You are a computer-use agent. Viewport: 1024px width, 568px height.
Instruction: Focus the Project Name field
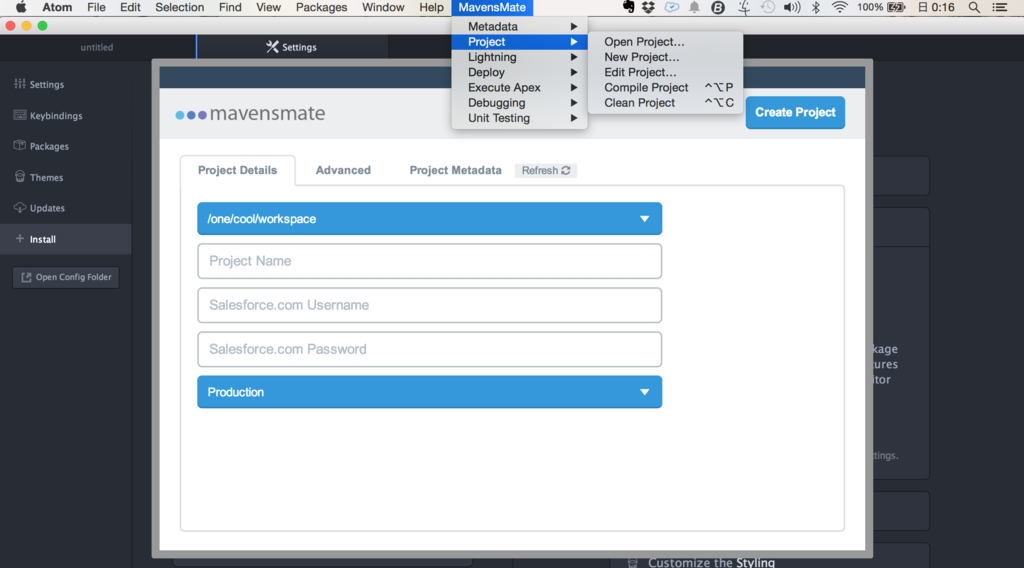pos(430,261)
